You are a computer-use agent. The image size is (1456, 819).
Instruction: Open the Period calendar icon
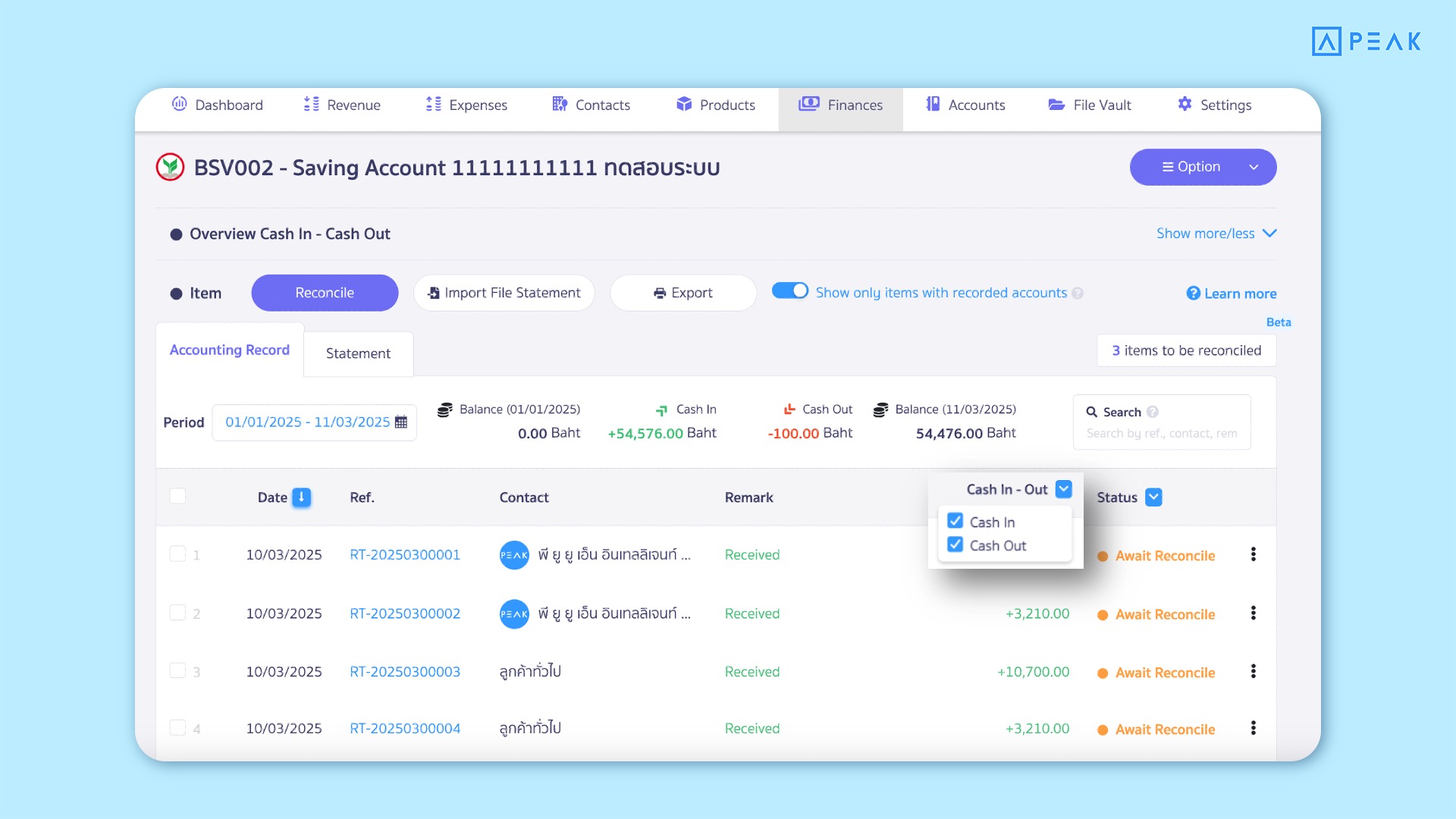coord(401,422)
